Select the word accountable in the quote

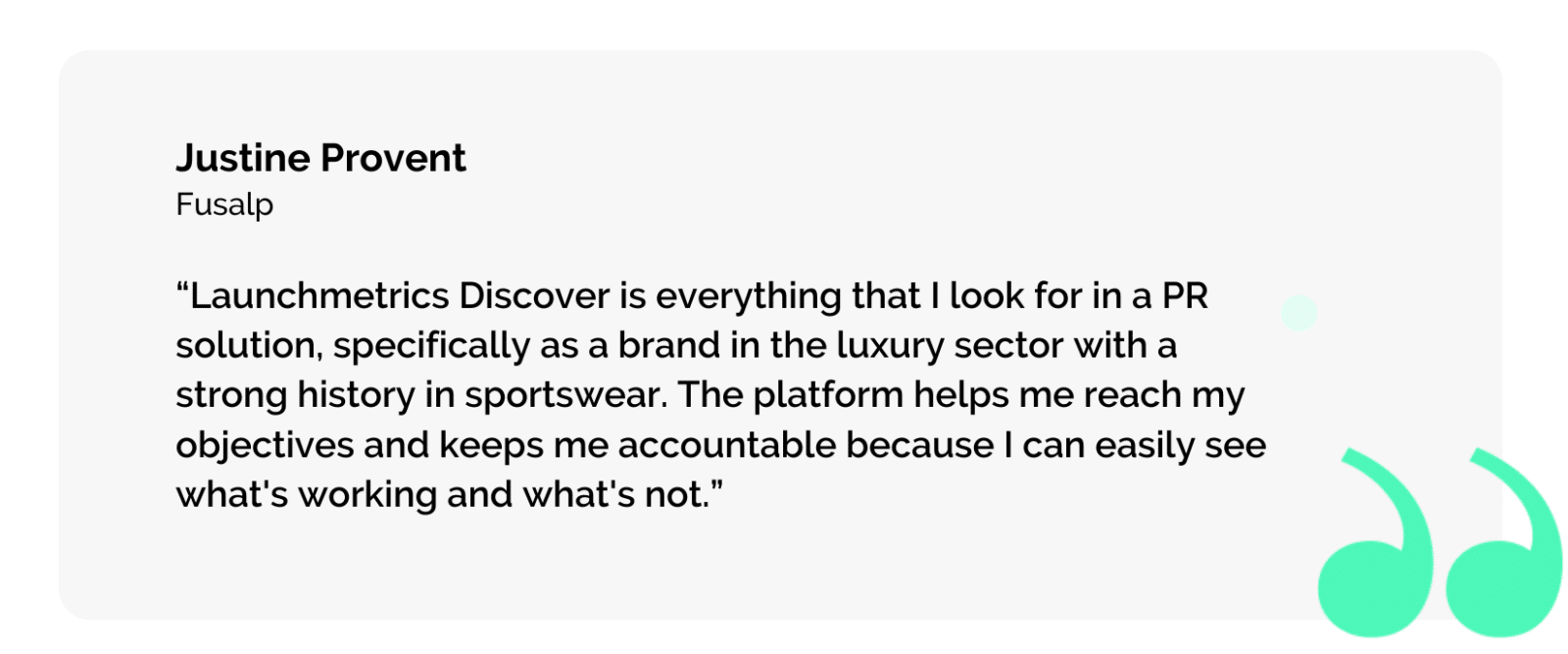[726, 445]
